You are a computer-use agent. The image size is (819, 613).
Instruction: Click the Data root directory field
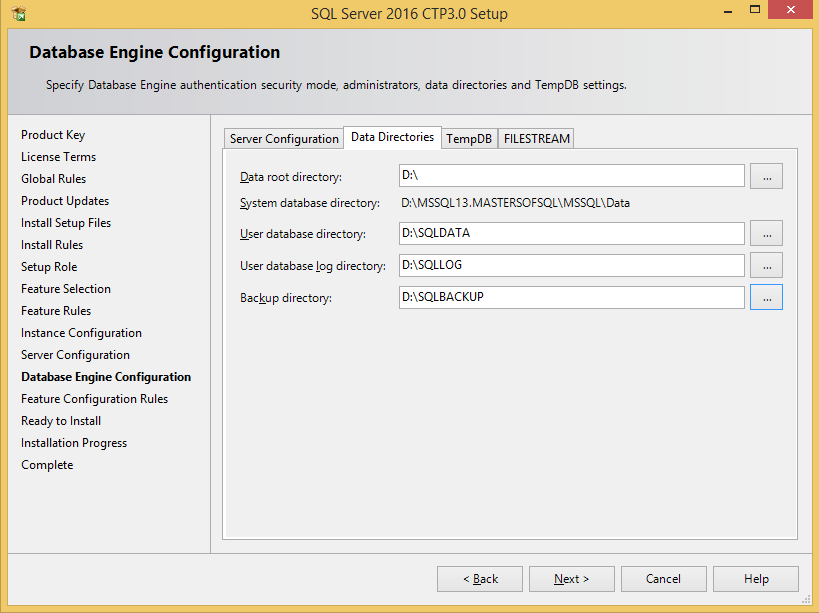(x=571, y=175)
